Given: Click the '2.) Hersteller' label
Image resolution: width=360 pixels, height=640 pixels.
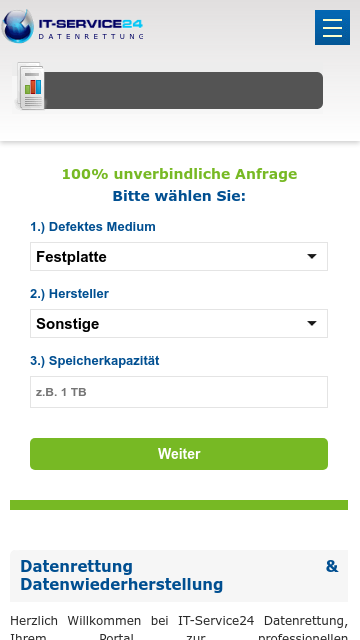Looking at the screenshot, I should pos(69,294).
